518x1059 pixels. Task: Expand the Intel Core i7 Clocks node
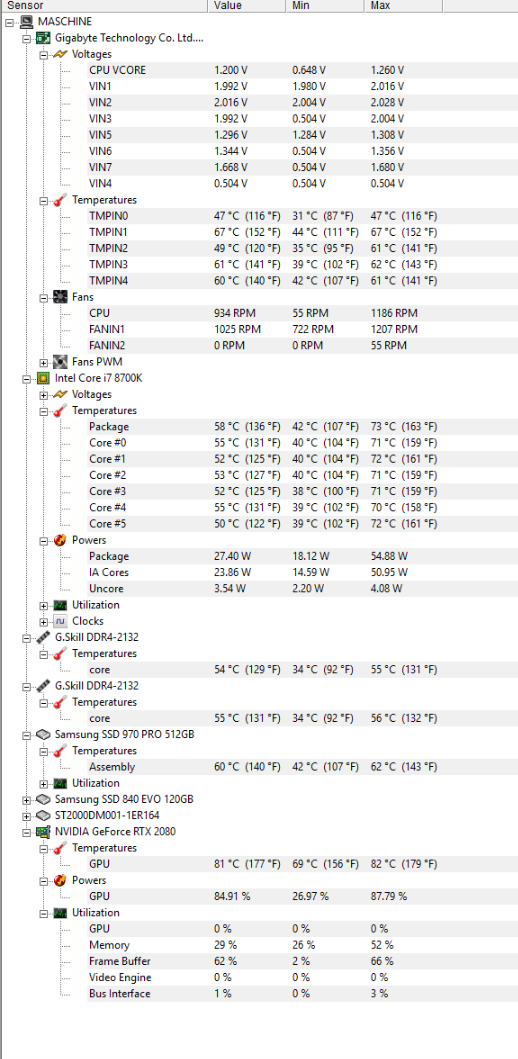click(44, 621)
